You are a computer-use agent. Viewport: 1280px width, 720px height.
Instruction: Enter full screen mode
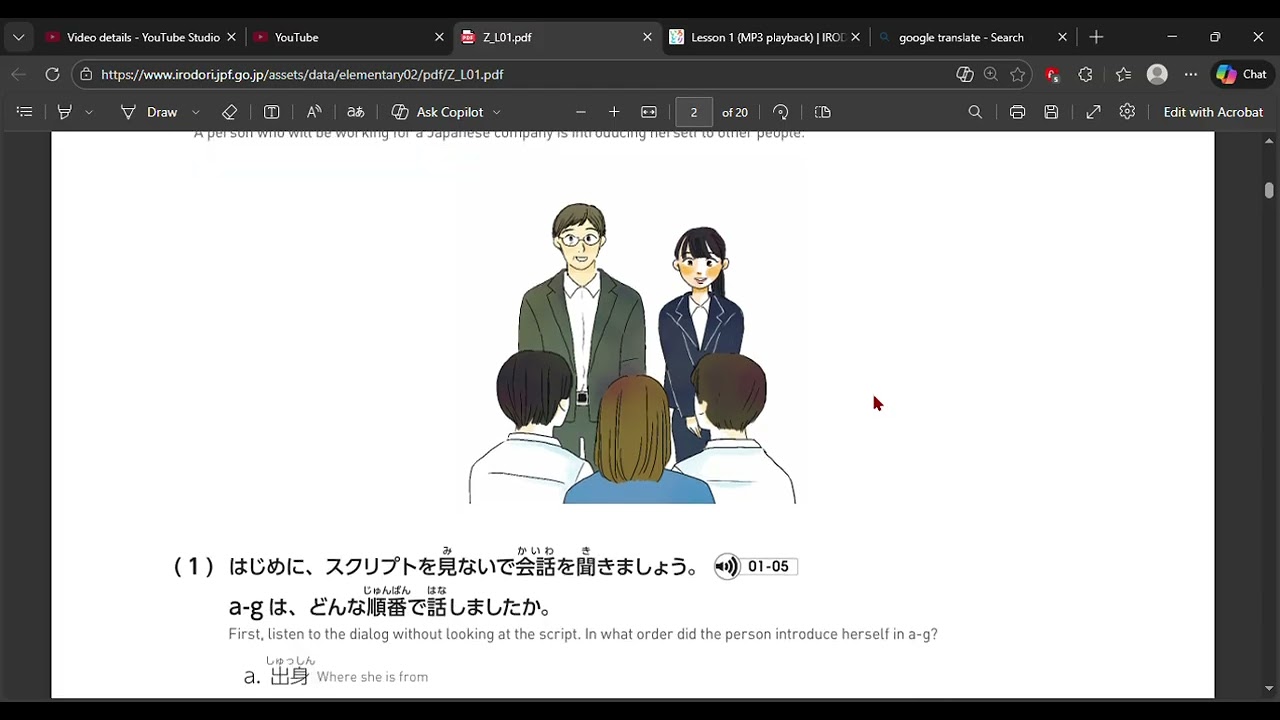pos(1093,112)
